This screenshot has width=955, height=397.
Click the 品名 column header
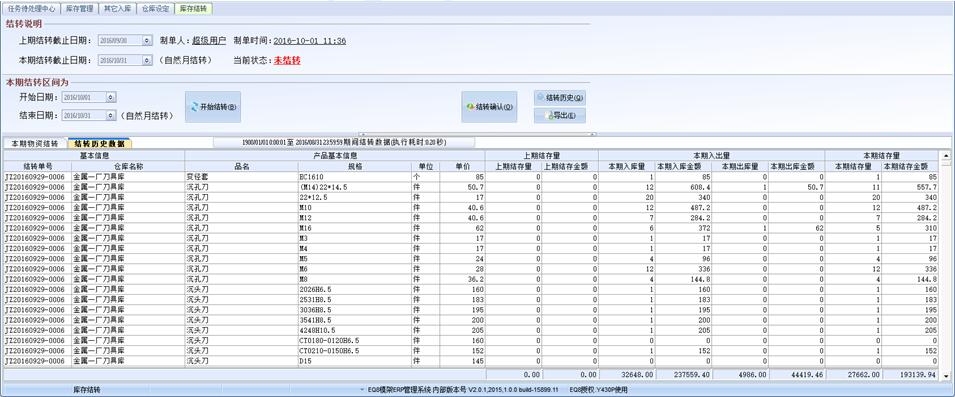click(241, 166)
